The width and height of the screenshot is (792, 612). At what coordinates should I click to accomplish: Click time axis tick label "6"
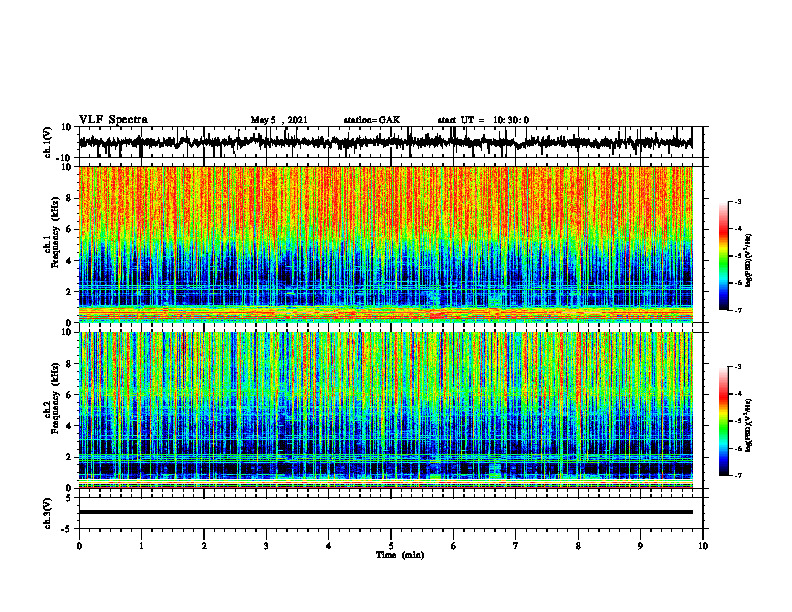pyautogui.click(x=454, y=546)
